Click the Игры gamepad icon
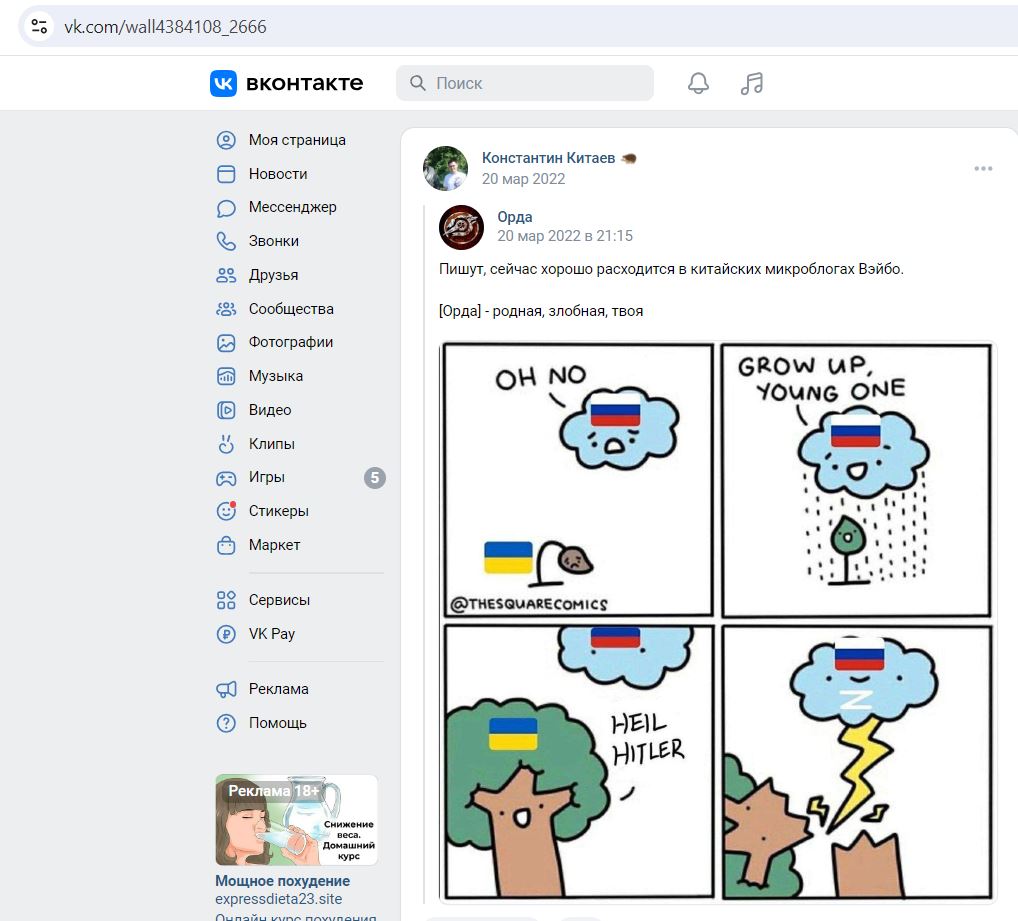1018x921 pixels. coord(226,478)
